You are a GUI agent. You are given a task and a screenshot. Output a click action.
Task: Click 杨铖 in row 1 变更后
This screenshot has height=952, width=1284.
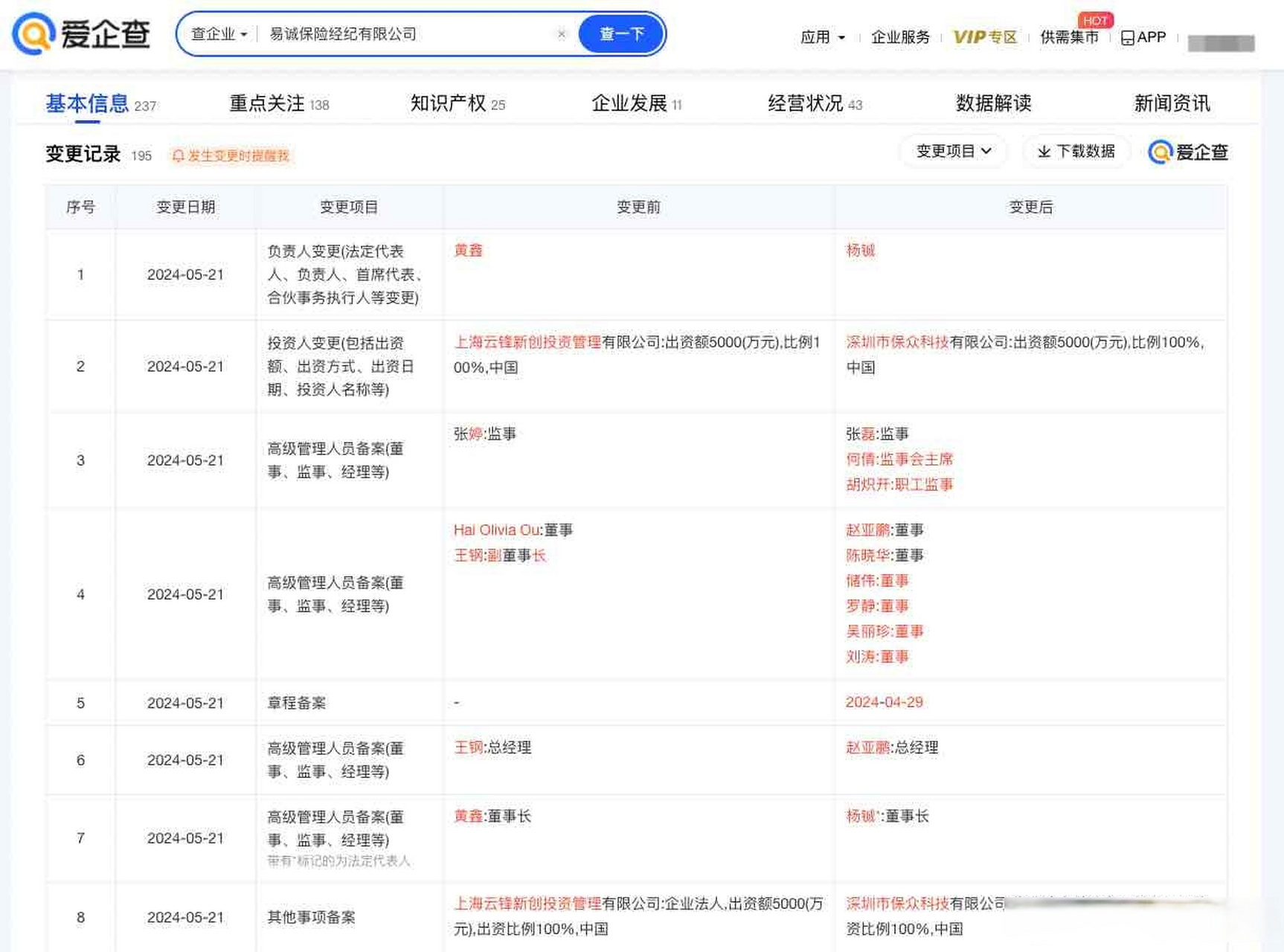click(860, 251)
